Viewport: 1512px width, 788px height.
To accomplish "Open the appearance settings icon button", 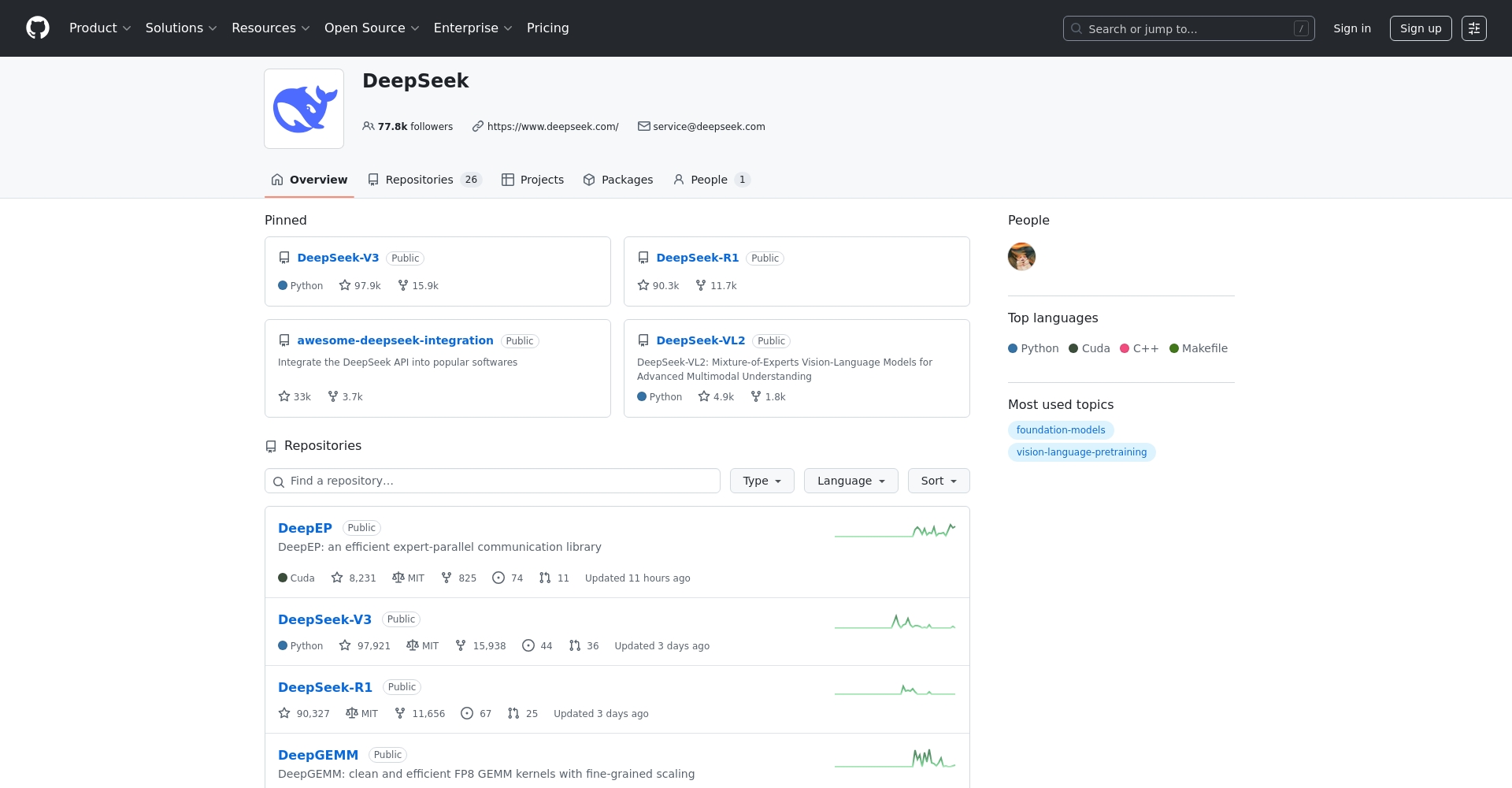I will click(x=1473, y=28).
